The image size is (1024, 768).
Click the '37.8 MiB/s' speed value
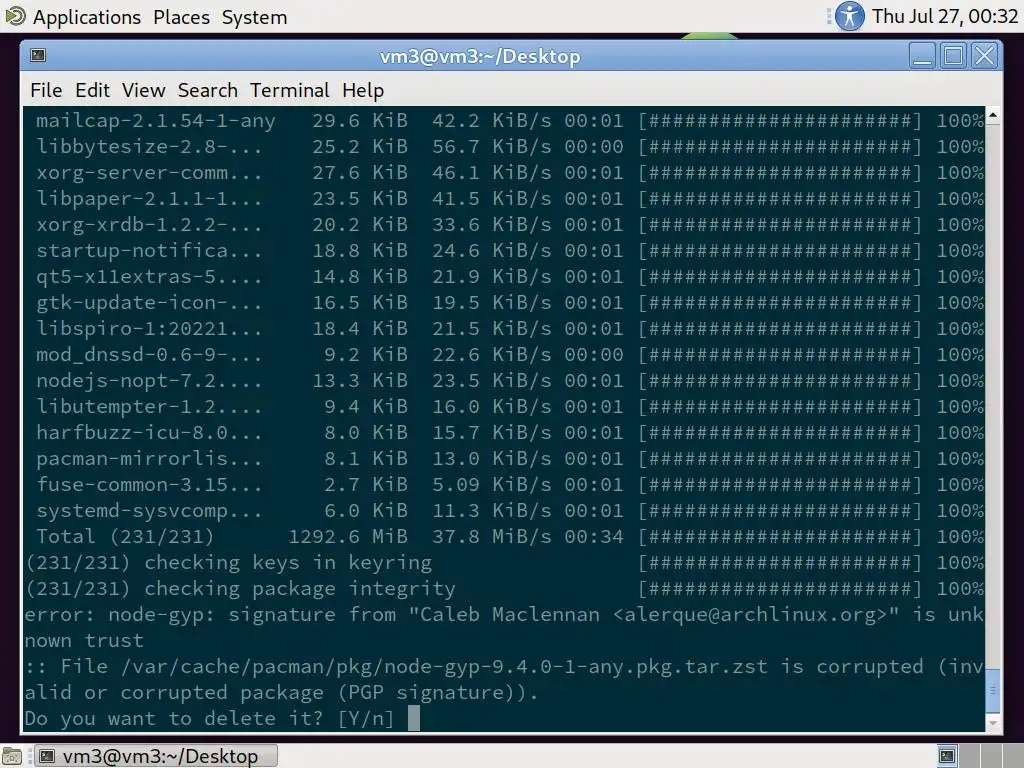pyautogui.click(x=492, y=537)
